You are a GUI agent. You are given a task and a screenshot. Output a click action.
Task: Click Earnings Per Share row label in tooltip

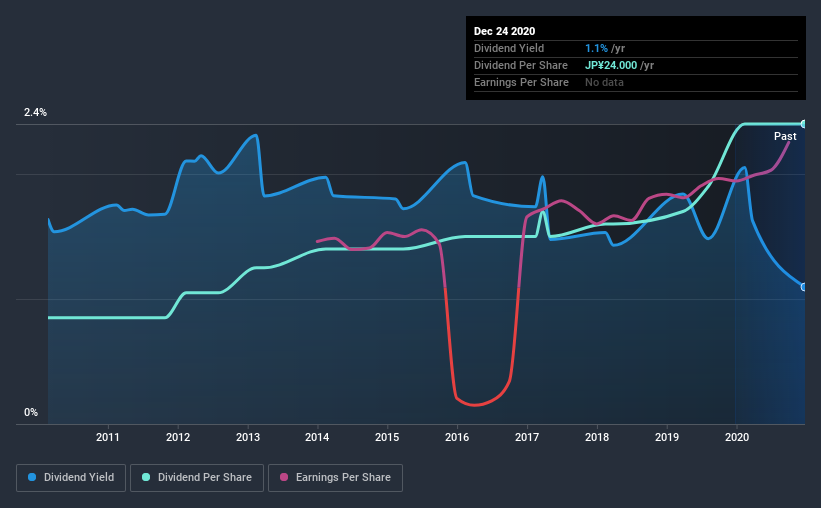pos(521,82)
